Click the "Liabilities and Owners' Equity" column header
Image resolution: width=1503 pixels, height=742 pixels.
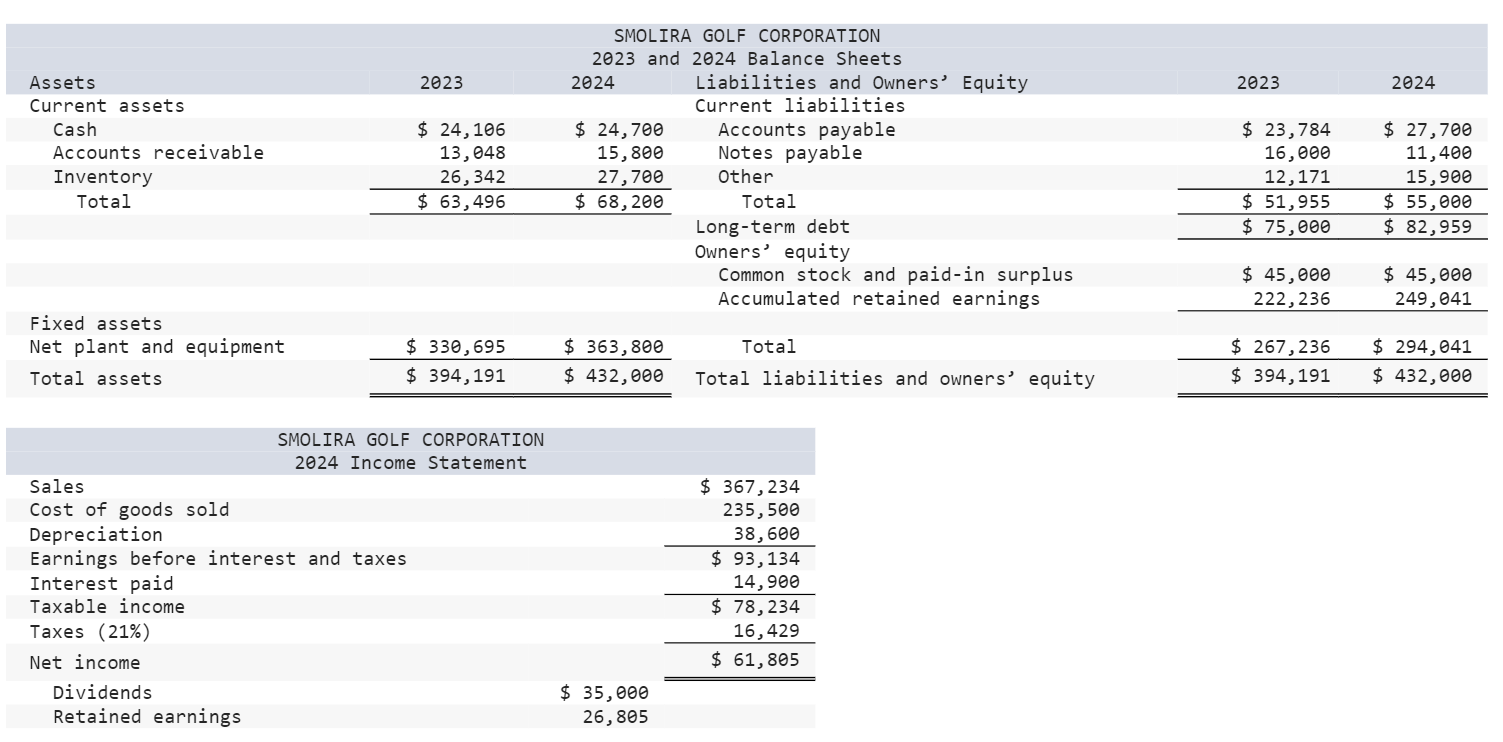click(x=861, y=83)
